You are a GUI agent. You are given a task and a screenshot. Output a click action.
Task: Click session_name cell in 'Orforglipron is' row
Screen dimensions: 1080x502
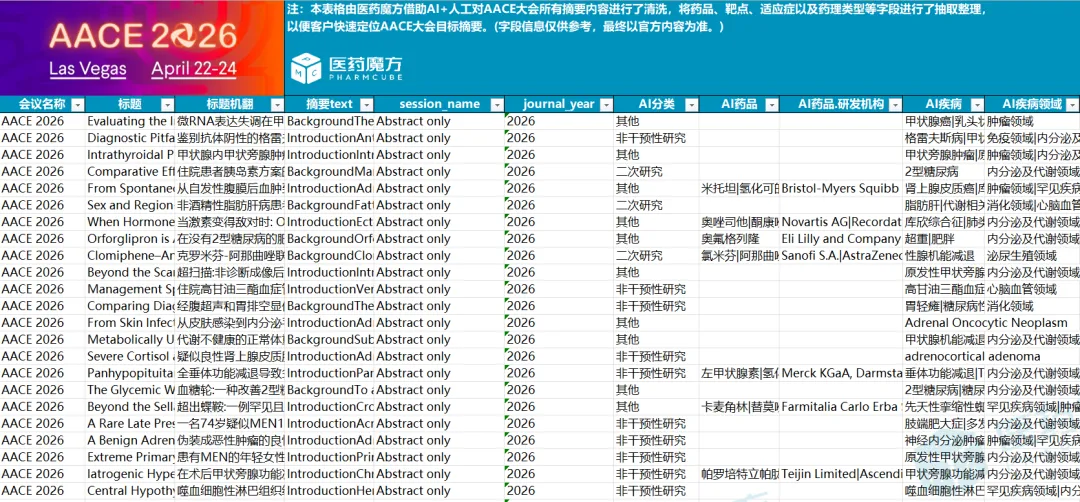[x=439, y=239]
